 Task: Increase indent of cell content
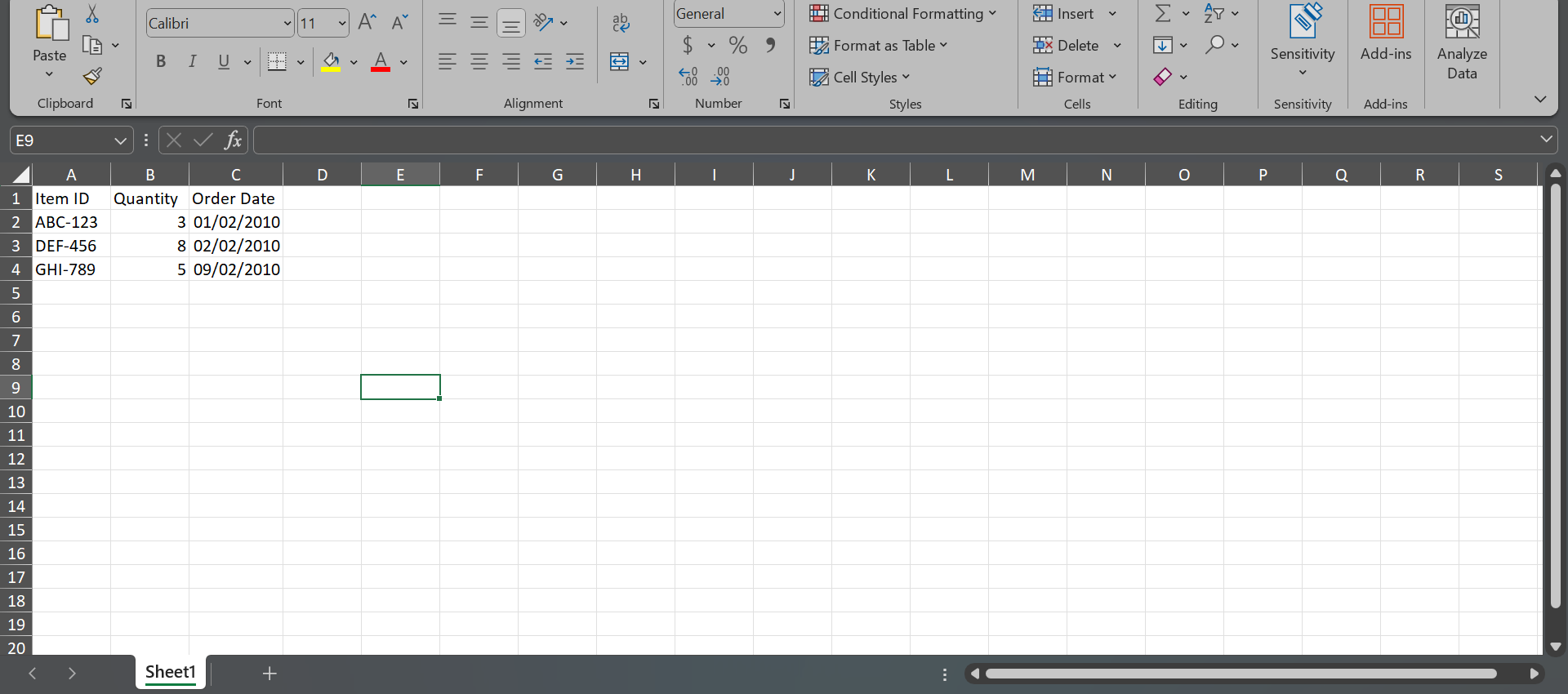[575, 62]
